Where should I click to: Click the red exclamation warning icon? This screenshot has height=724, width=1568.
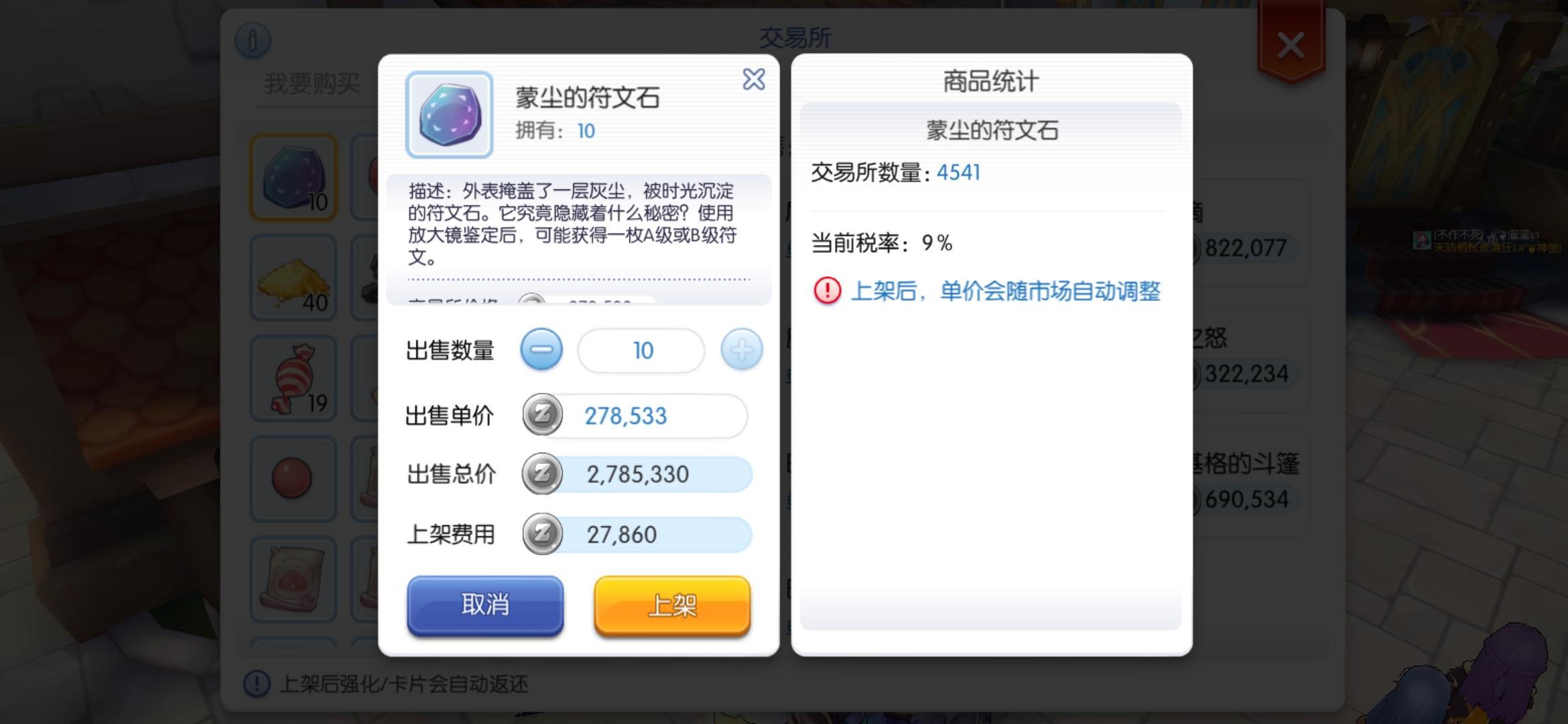coord(828,291)
